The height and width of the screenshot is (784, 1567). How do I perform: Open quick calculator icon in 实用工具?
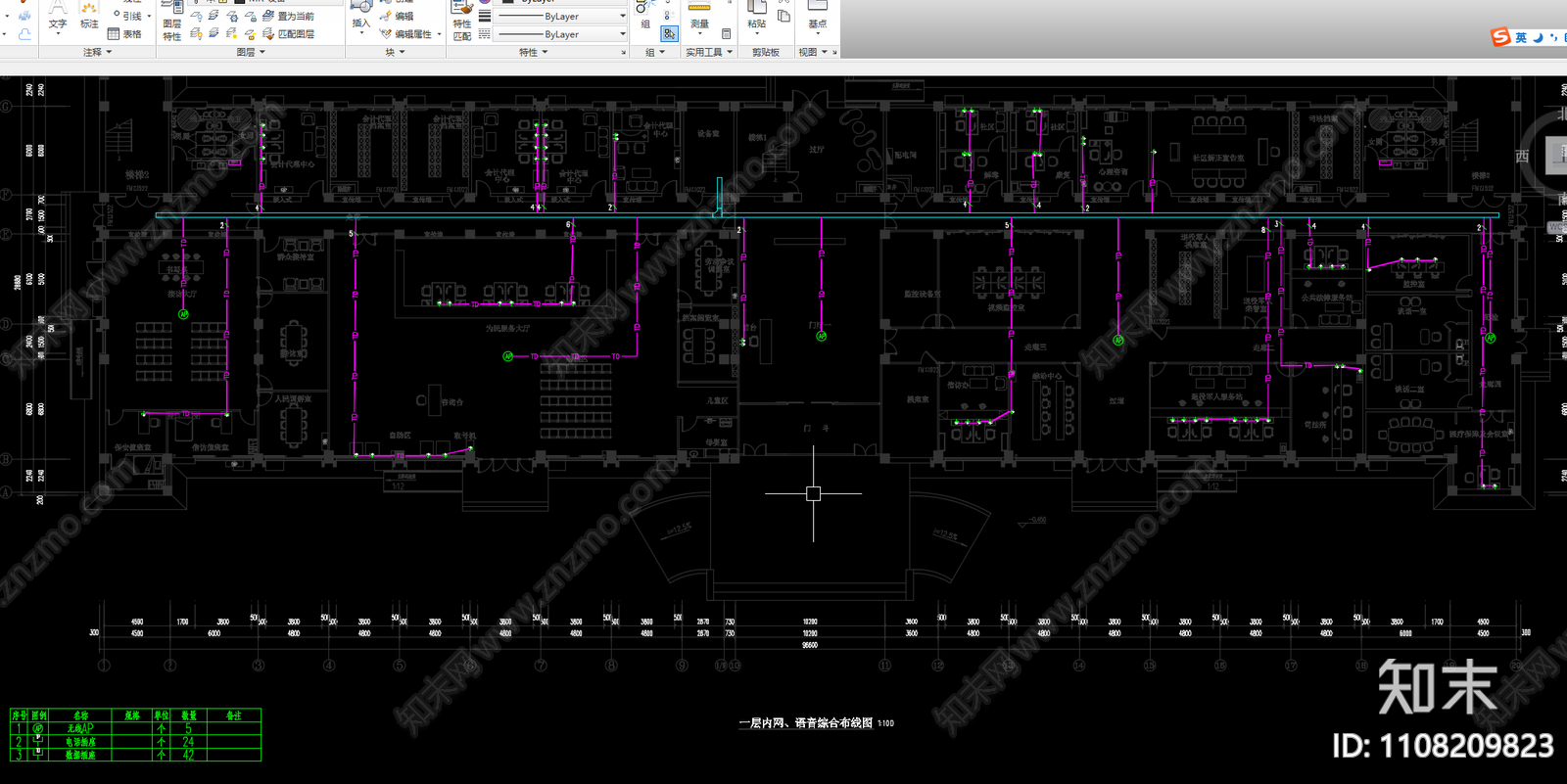click(x=727, y=34)
